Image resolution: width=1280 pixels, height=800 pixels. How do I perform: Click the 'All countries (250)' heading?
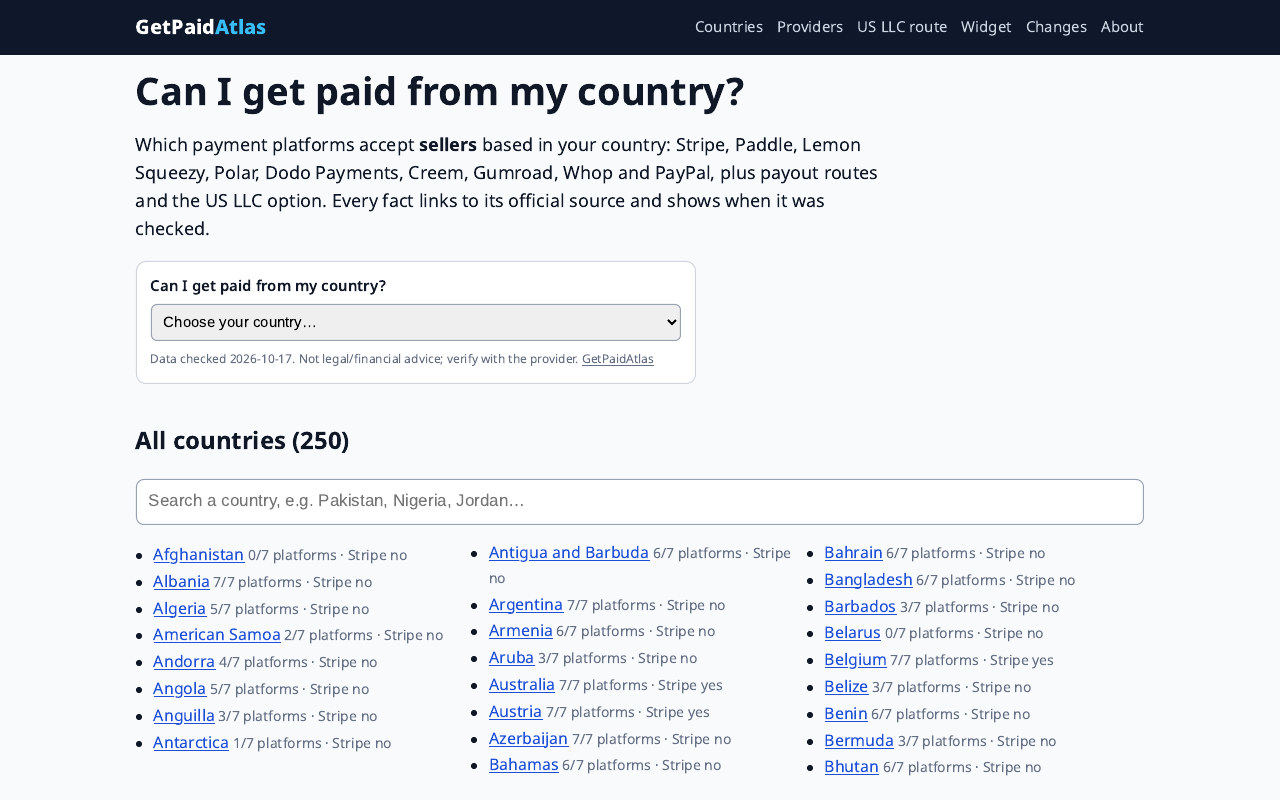[242, 441]
